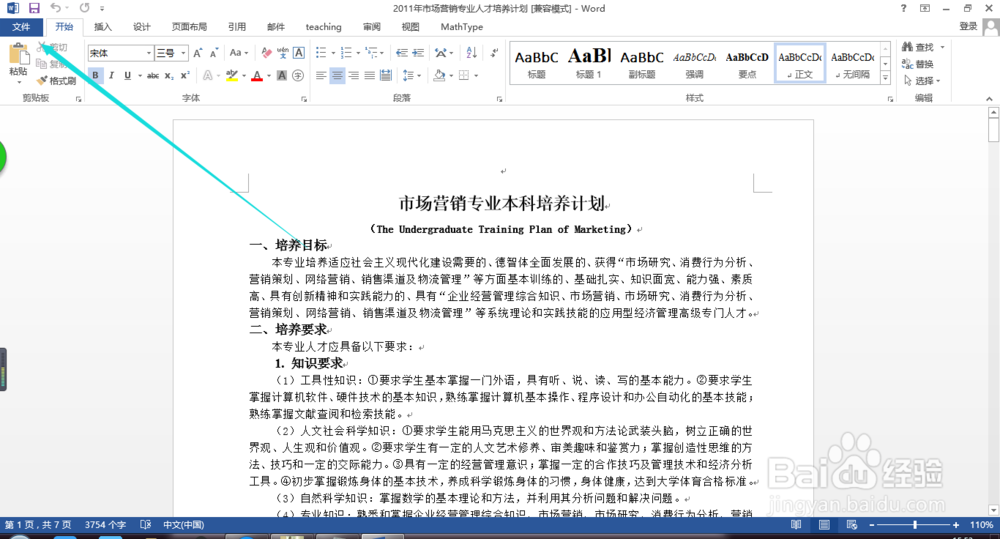1000x539 pixels.
Task: Replace text with the 替换 tool
Action: 918,64
